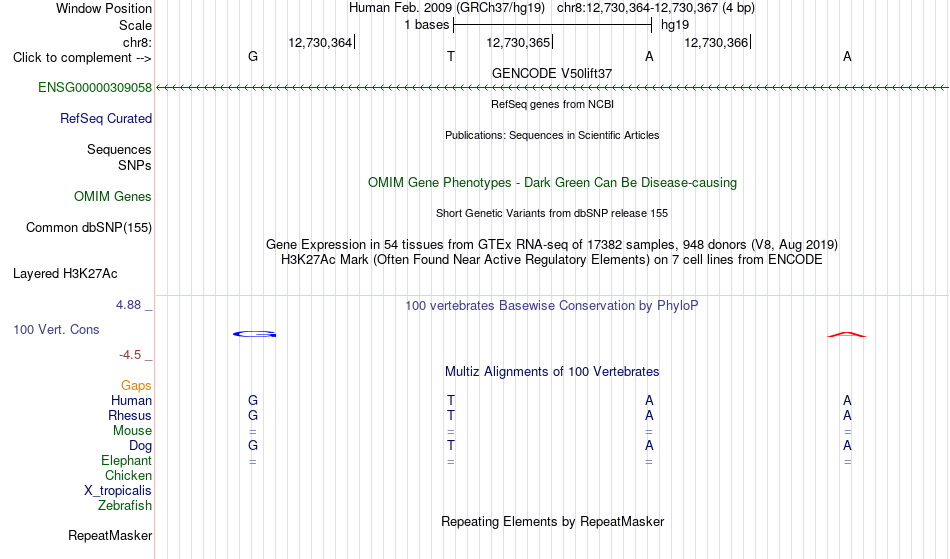950x559 pixels.
Task: Select the Elephant alignment row label
Action: click(127, 461)
